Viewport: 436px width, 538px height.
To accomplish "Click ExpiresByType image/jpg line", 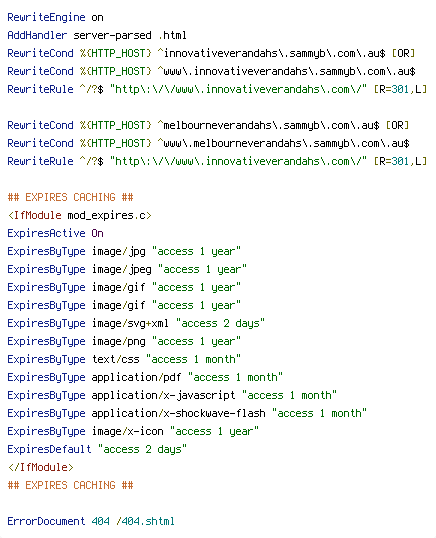I will (x=124, y=251).
